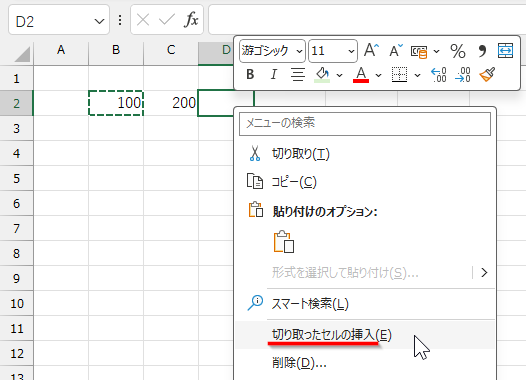Image resolution: width=526 pixels, height=380 pixels.
Task: Expand the borders dropdown arrow
Action: pyautogui.click(x=417, y=75)
